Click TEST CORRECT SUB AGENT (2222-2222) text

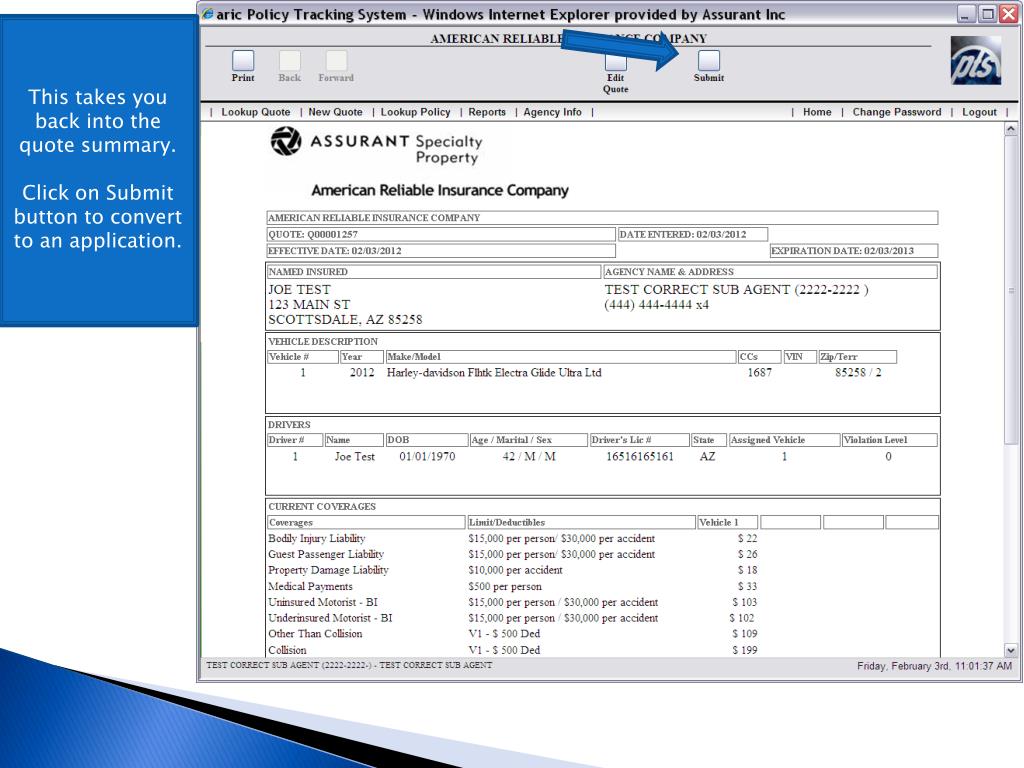coord(736,289)
